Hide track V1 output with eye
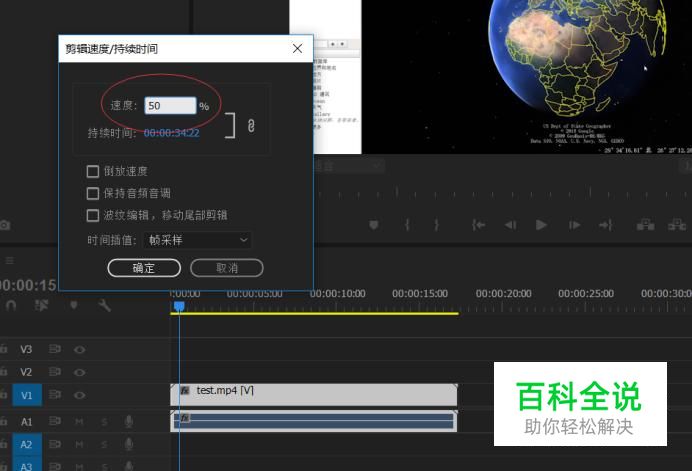 (x=79, y=395)
